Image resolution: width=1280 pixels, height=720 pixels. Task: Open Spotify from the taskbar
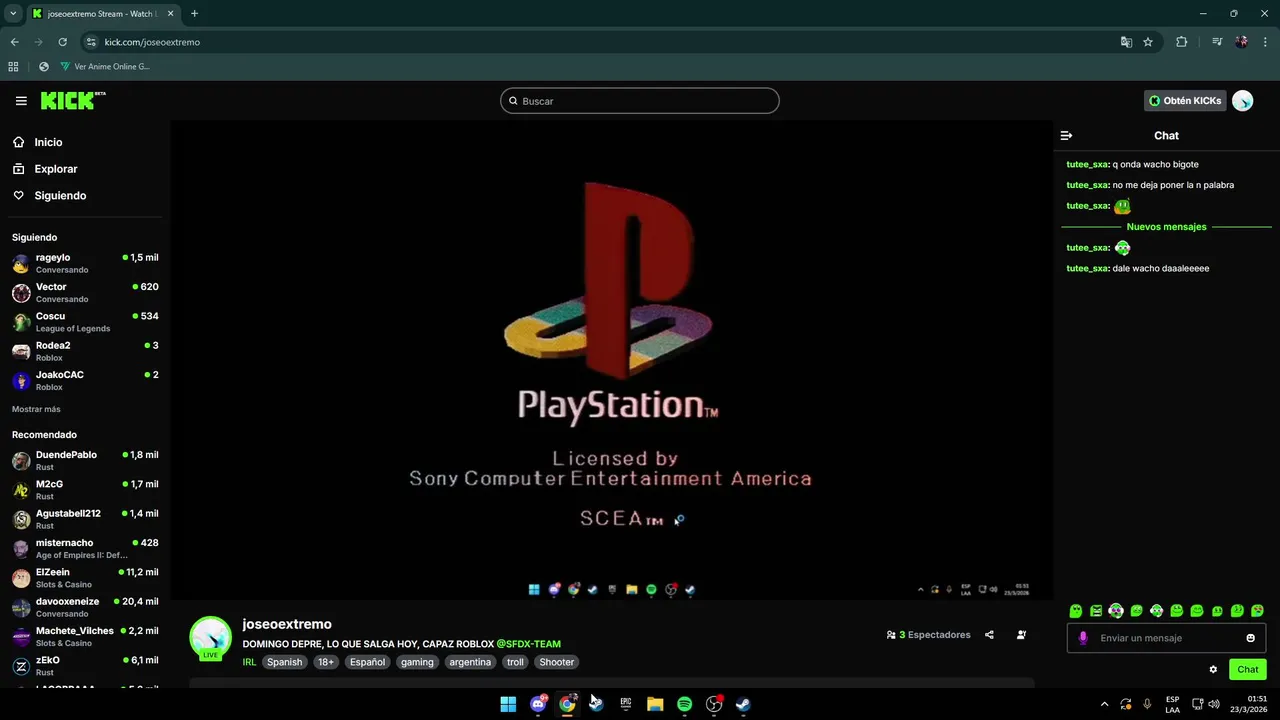tap(684, 704)
